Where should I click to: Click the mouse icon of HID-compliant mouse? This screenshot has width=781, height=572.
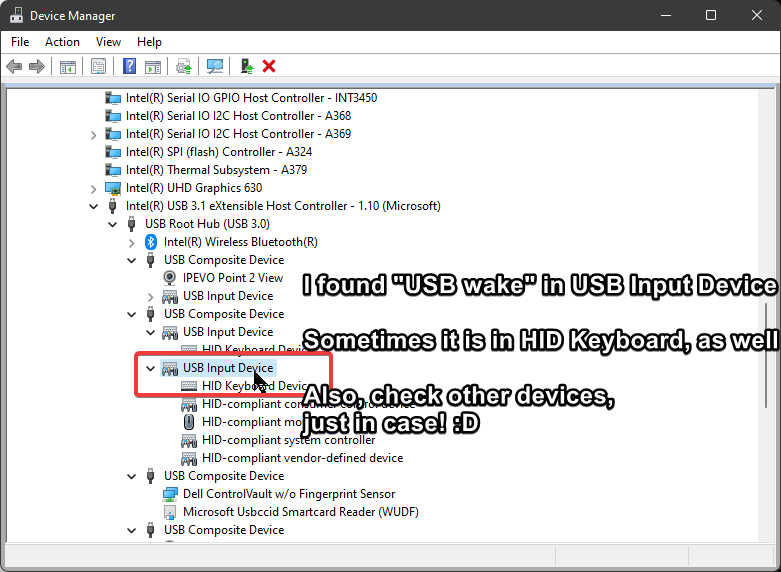[x=188, y=422]
